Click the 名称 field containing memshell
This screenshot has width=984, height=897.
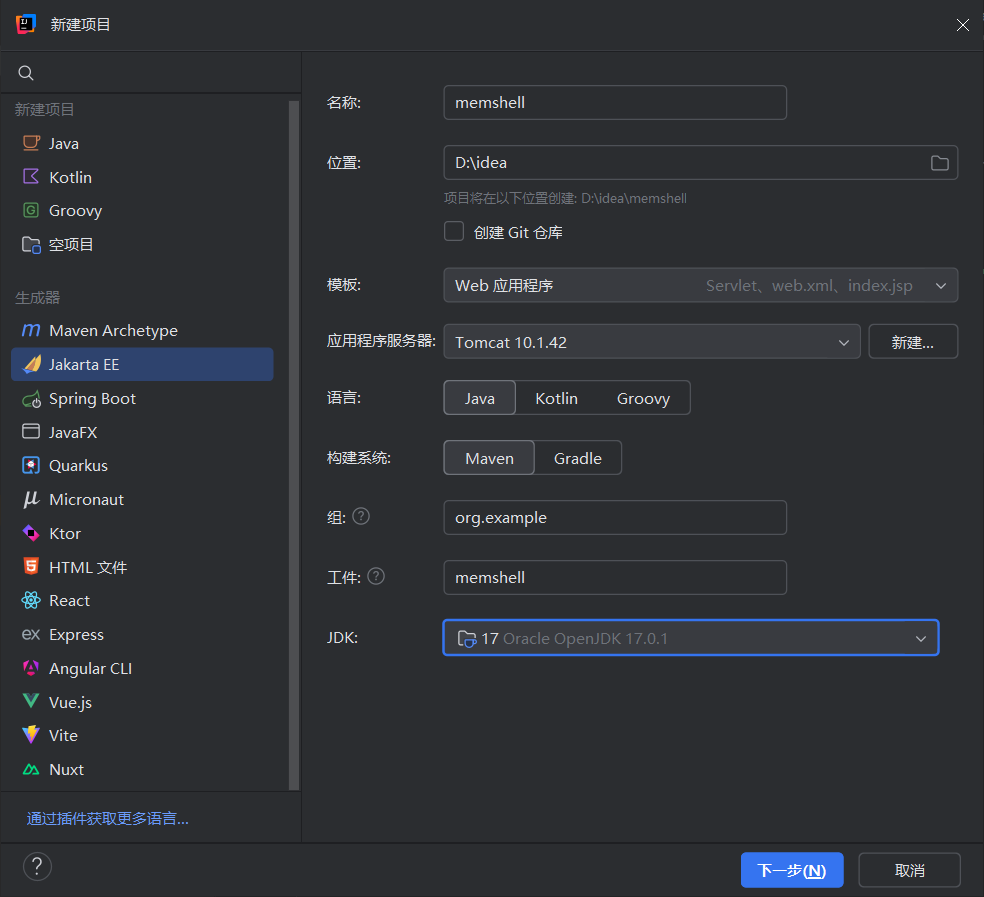614,103
